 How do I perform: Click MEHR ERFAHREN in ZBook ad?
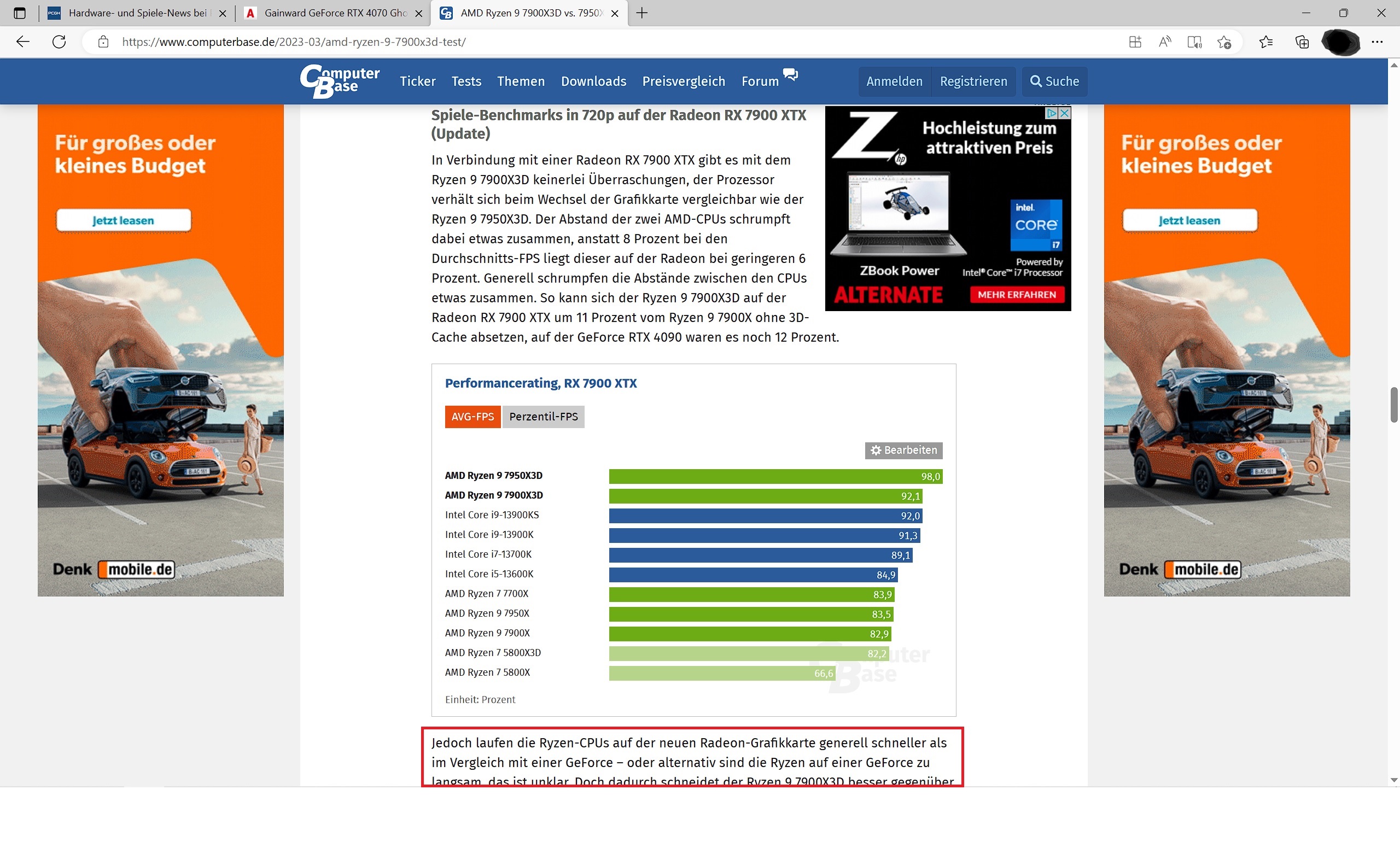coord(1017,295)
